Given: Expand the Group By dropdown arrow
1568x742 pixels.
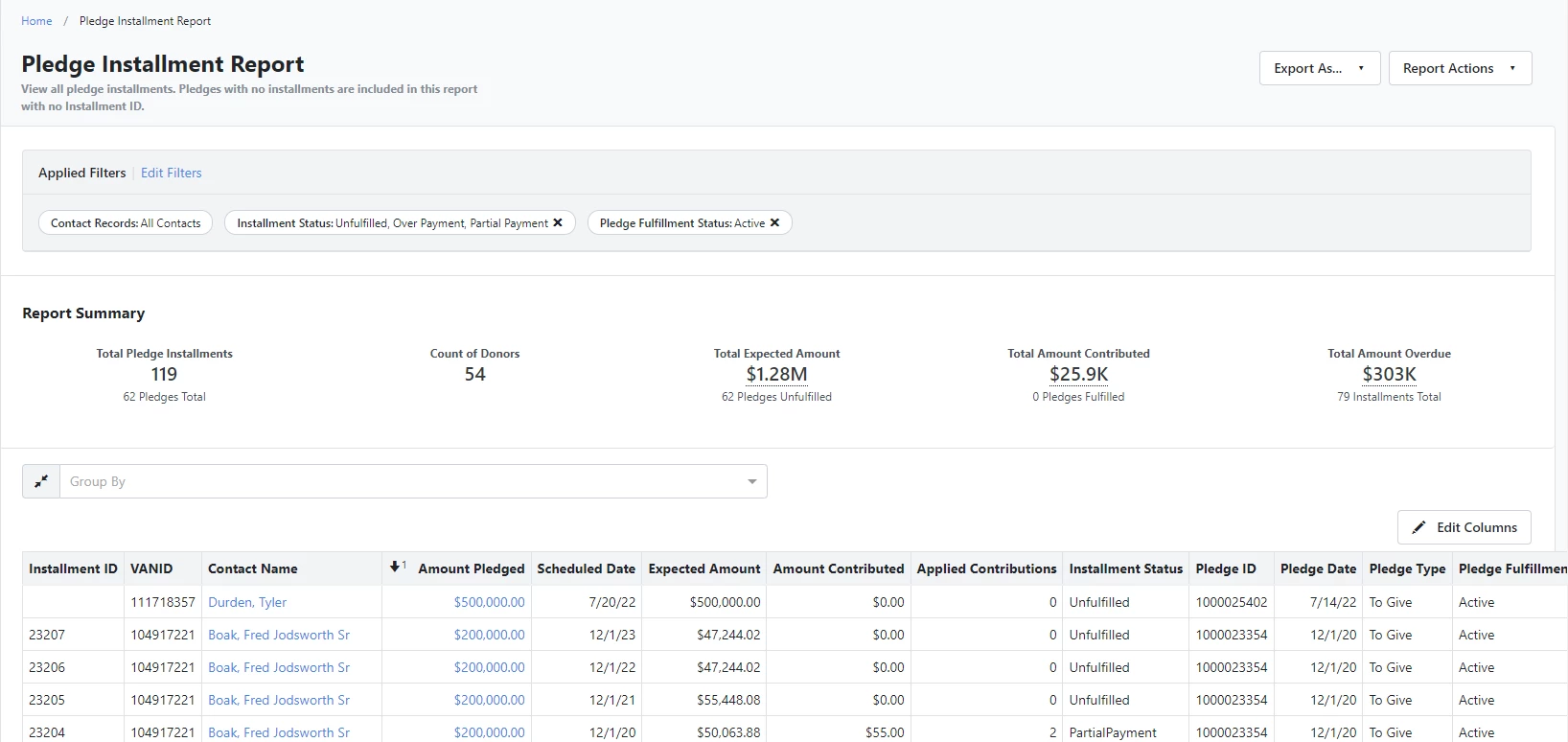Looking at the screenshot, I should [x=752, y=481].
